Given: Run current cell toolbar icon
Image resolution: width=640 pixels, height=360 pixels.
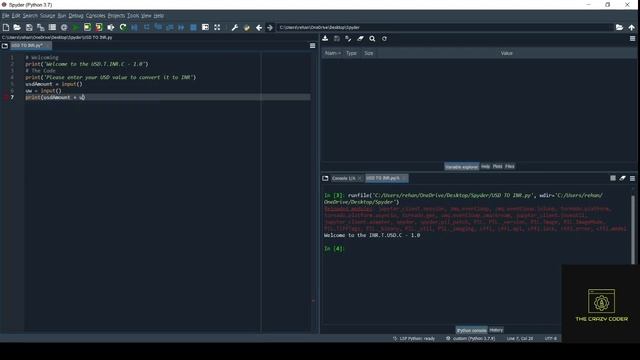Looking at the screenshot, I should click(x=87, y=27).
